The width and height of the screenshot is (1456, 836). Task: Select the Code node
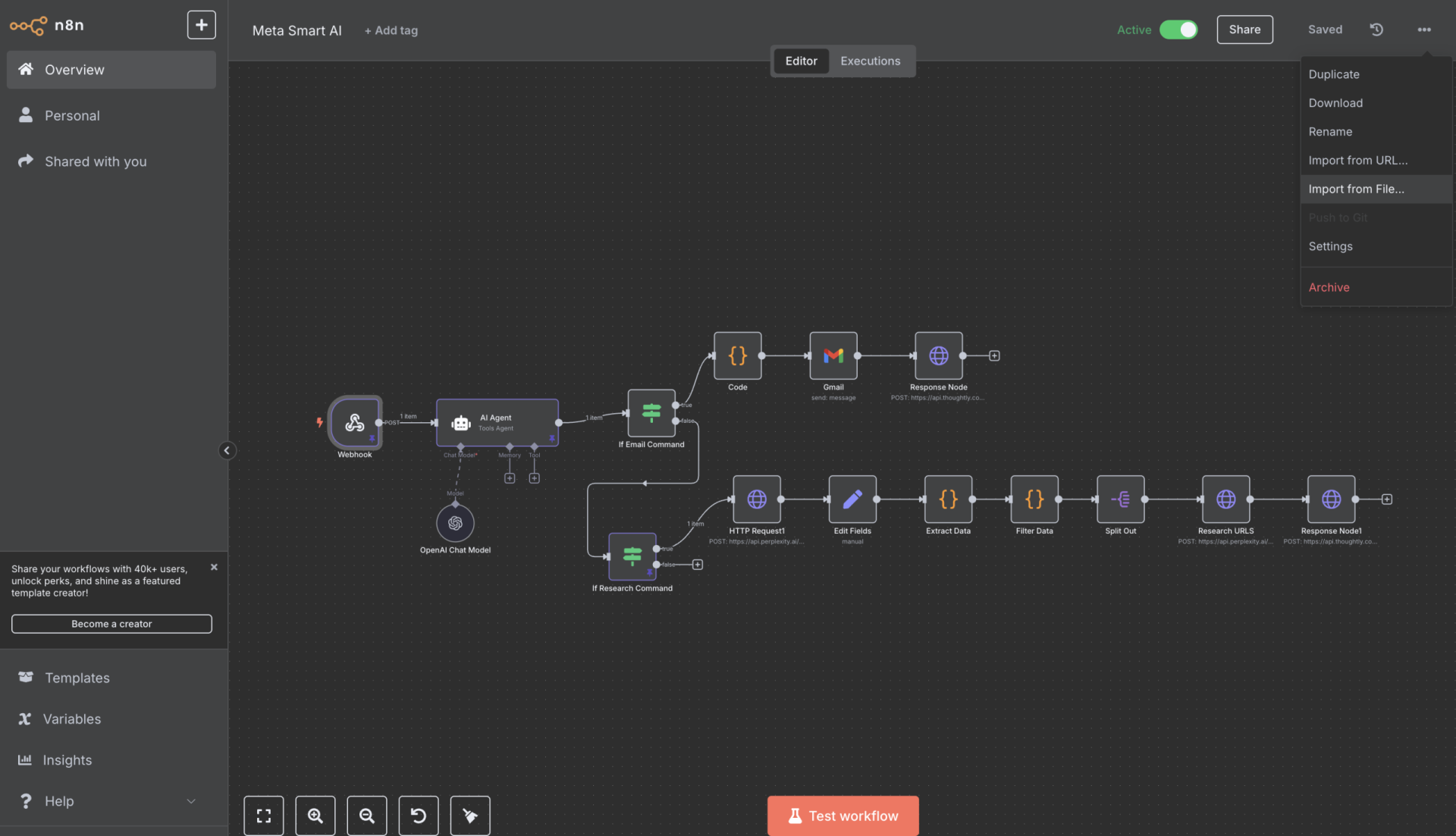(737, 355)
